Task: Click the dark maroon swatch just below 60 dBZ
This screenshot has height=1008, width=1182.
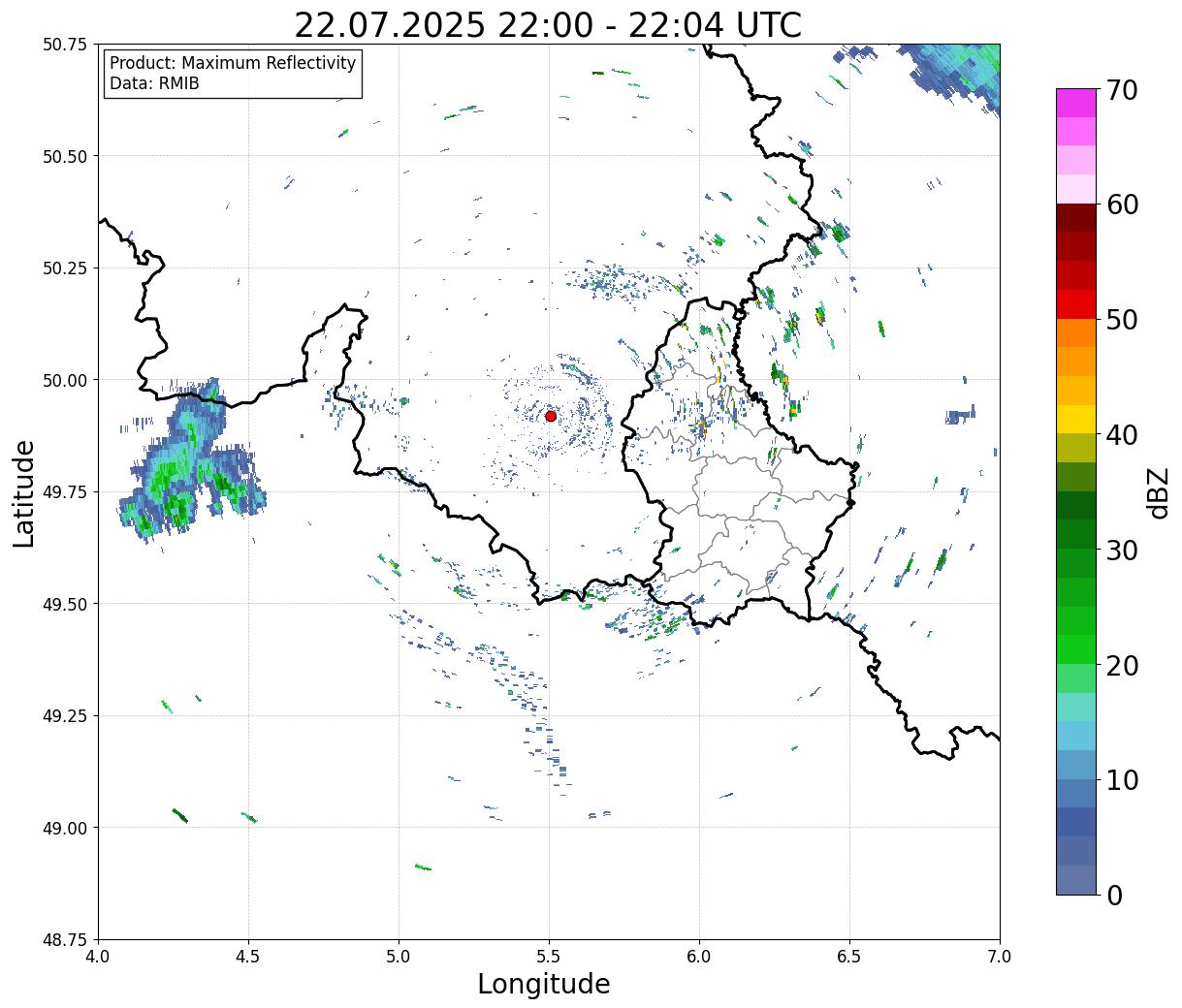Action: click(1076, 218)
